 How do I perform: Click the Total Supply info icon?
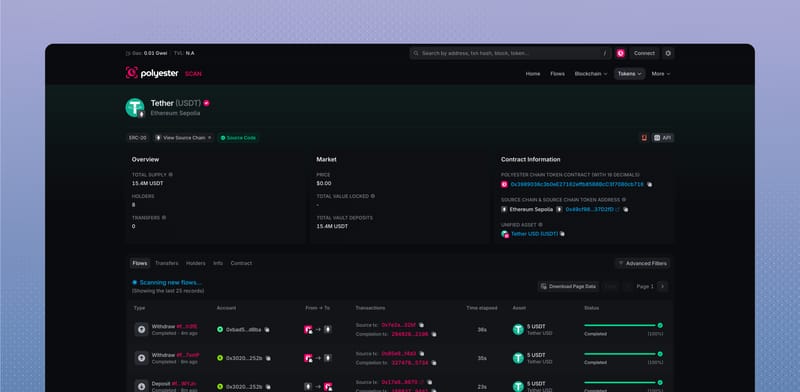click(170, 175)
